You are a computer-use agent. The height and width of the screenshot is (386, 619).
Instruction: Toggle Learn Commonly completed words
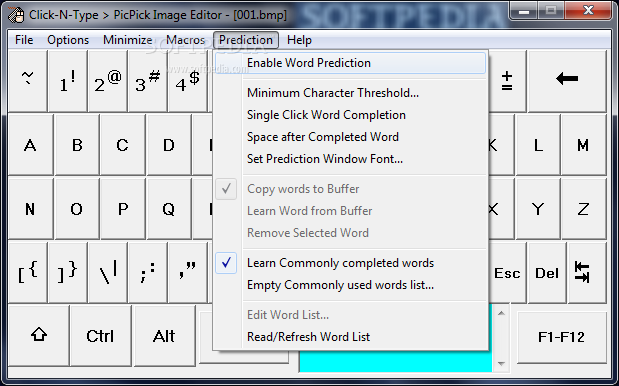tap(350, 263)
